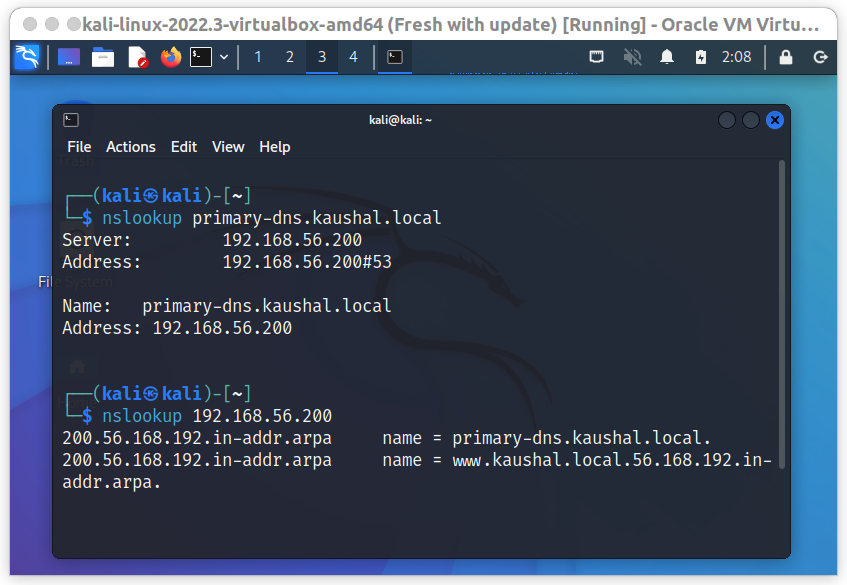Viewport: 847px width, 585px height.
Task: Click the power manager battery icon
Action: point(701,57)
